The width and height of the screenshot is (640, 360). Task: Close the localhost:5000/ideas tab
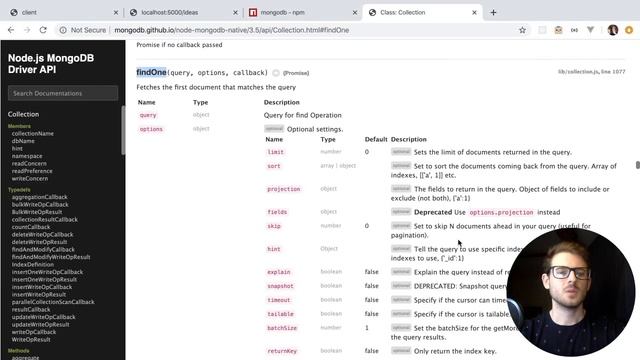[x=235, y=13]
